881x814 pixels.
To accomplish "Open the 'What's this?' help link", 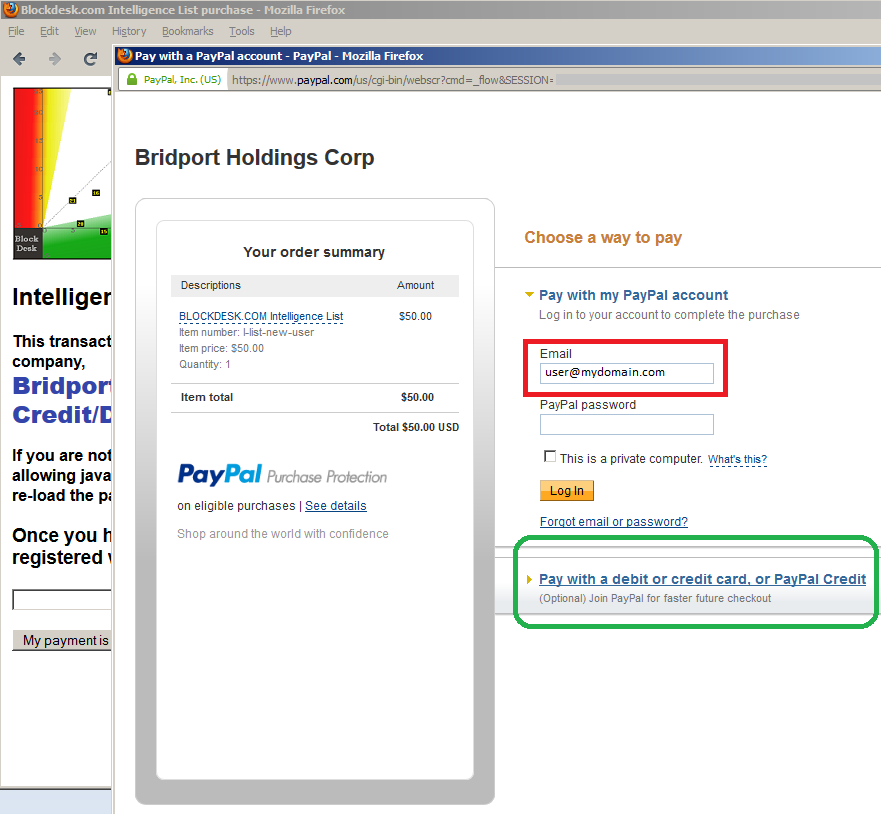I will pyautogui.click(x=737, y=459).
